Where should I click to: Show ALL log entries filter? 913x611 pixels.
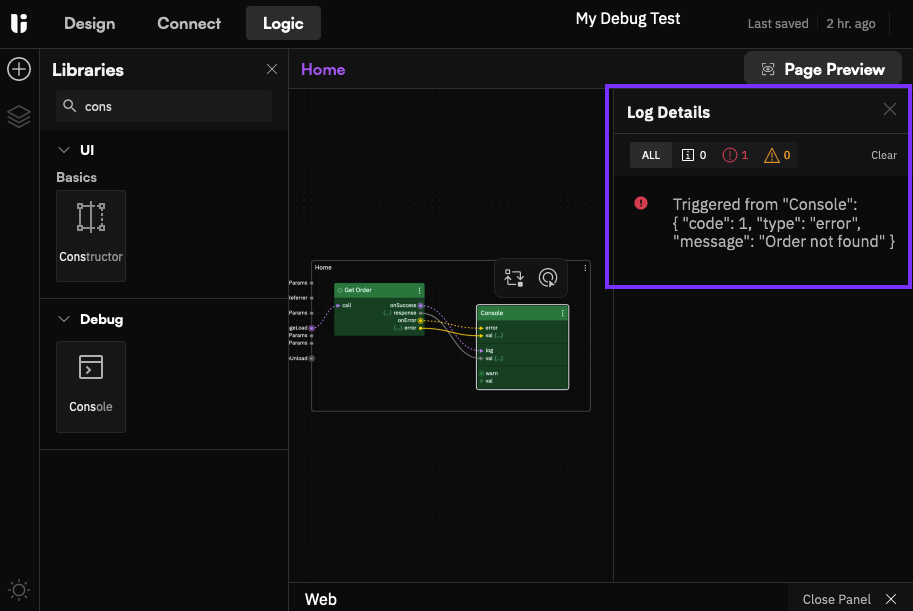click(651, 155)
